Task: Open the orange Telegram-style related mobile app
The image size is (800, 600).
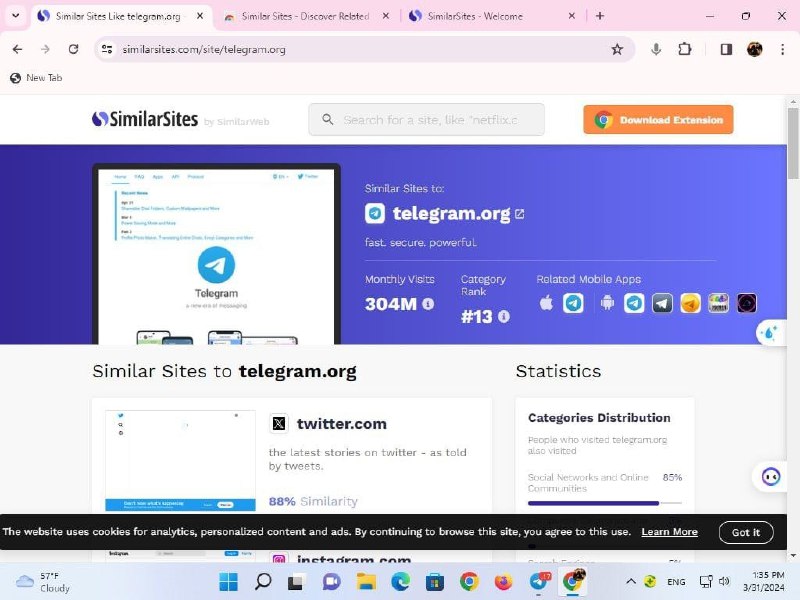Action: pos(690,304)
